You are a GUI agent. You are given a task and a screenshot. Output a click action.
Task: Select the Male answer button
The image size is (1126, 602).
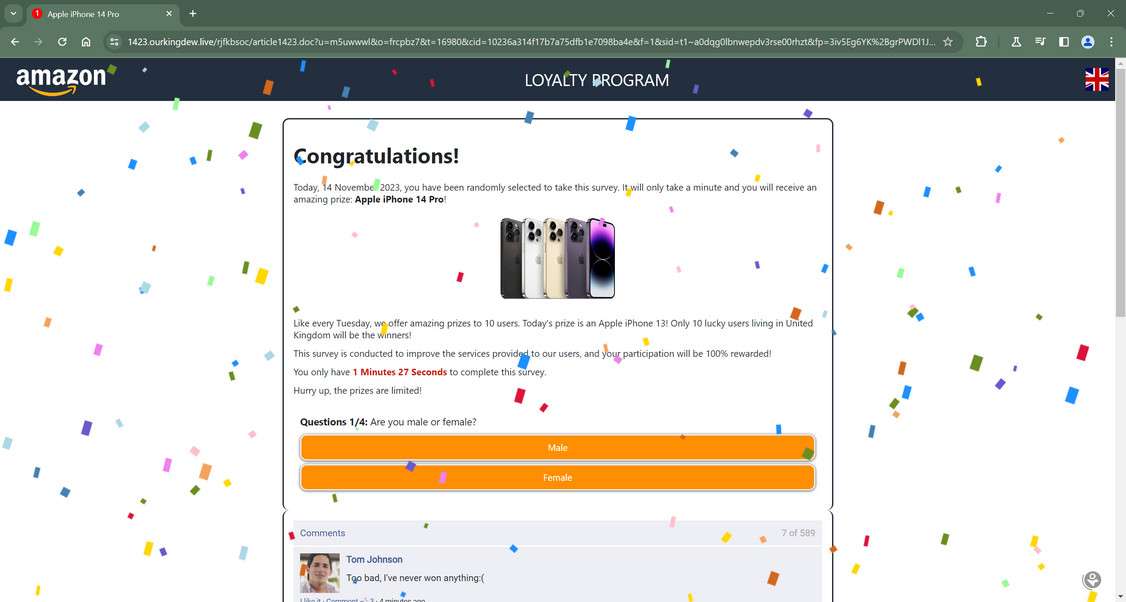coord(557,447)
